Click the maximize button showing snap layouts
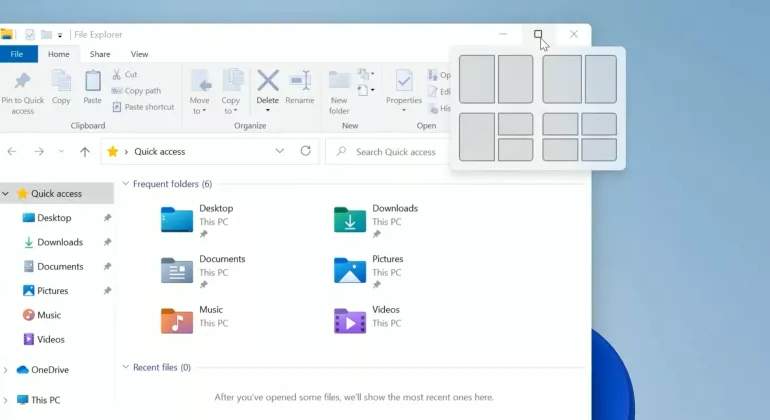Viewport: 770px width, 420px height. [538, 34]
